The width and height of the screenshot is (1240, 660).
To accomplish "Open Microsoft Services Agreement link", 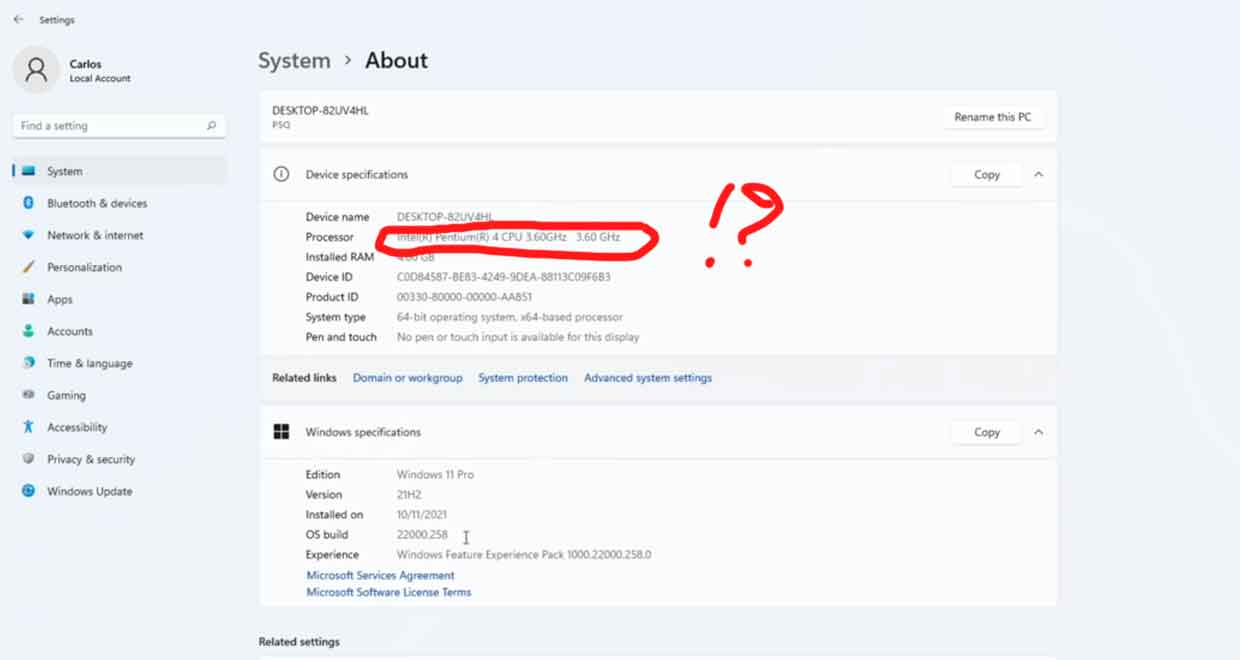I will click(380, 575).
